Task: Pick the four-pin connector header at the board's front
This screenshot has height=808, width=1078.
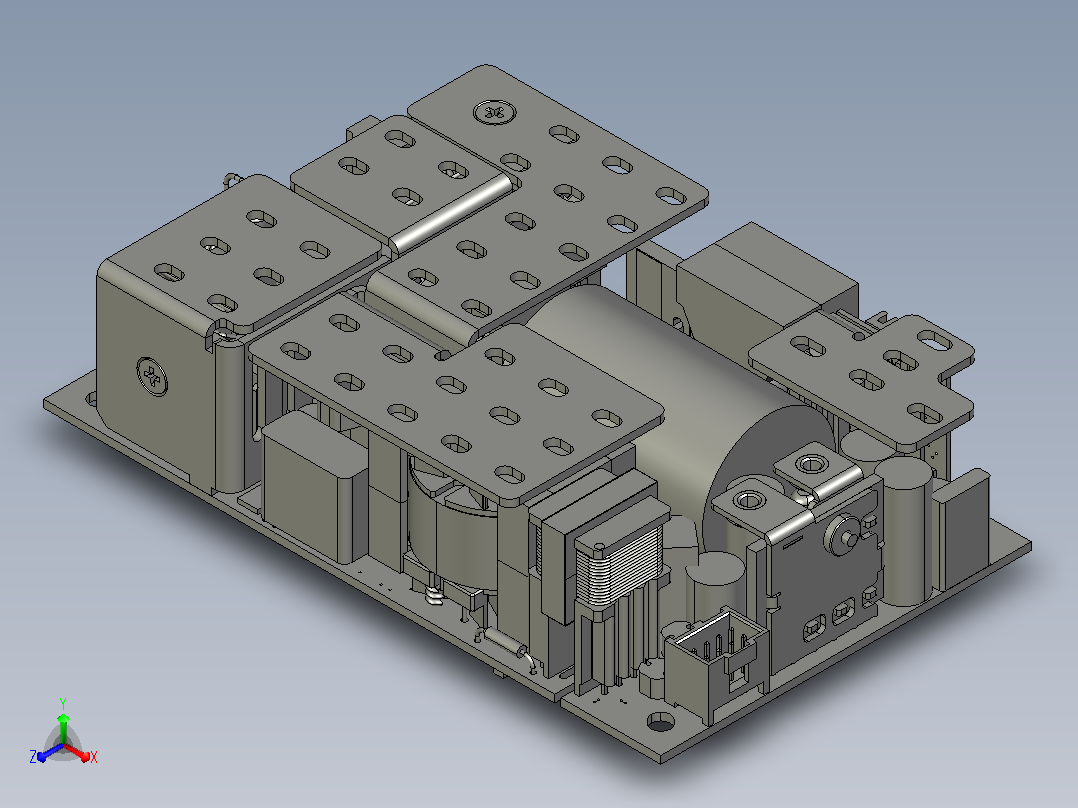Action: [716, 666]
